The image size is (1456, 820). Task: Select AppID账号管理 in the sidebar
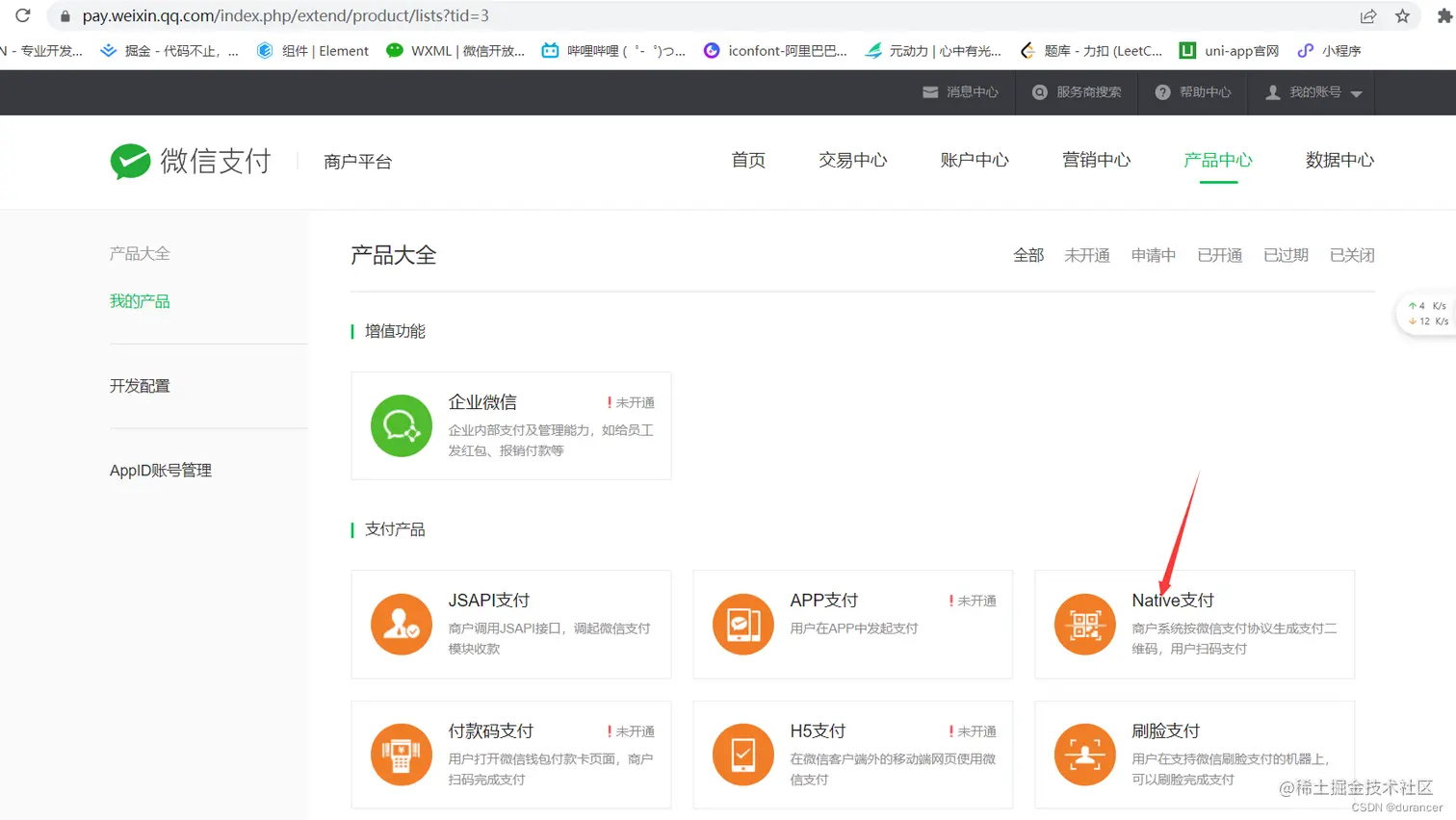pos(161,471)
